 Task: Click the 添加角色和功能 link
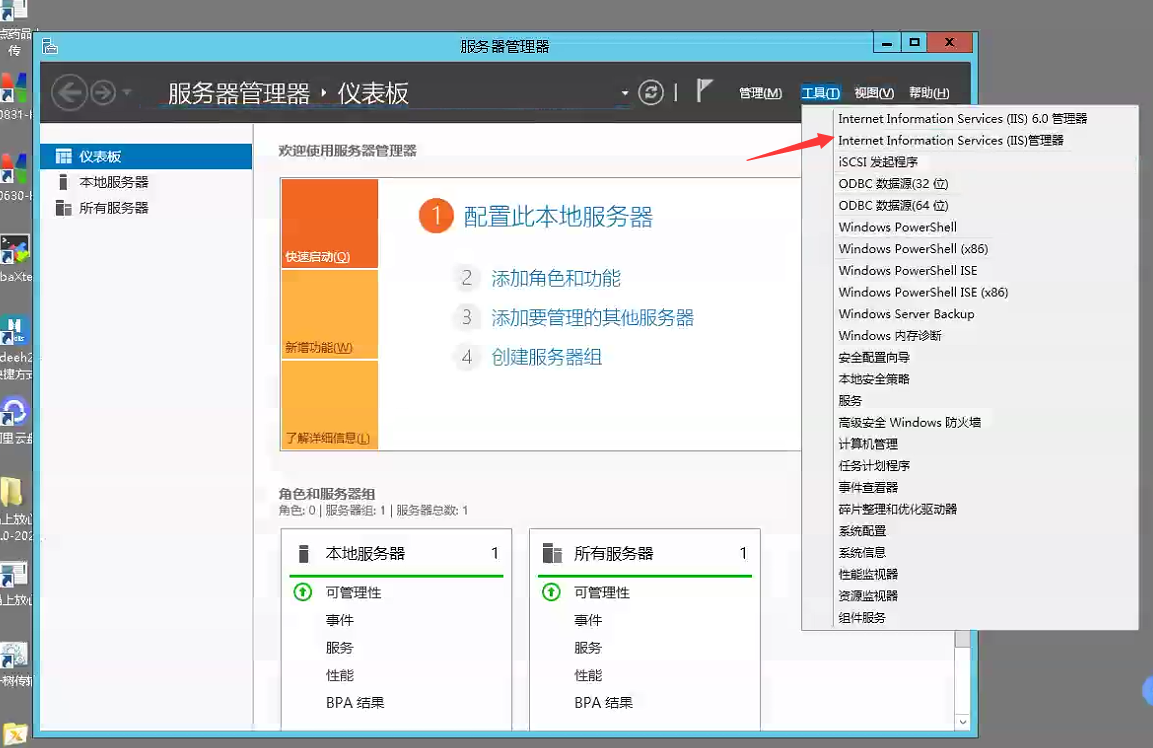coord(555,279)
